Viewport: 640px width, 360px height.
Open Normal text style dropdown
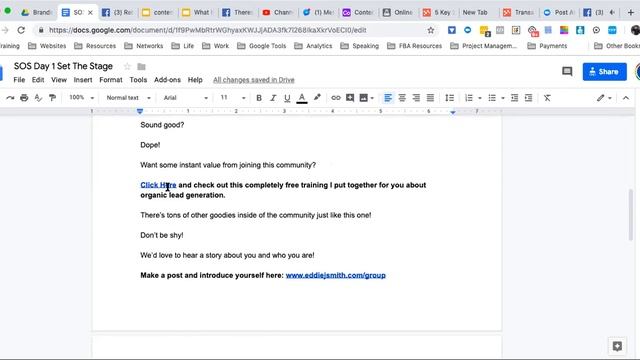click(x=128, y=98)
